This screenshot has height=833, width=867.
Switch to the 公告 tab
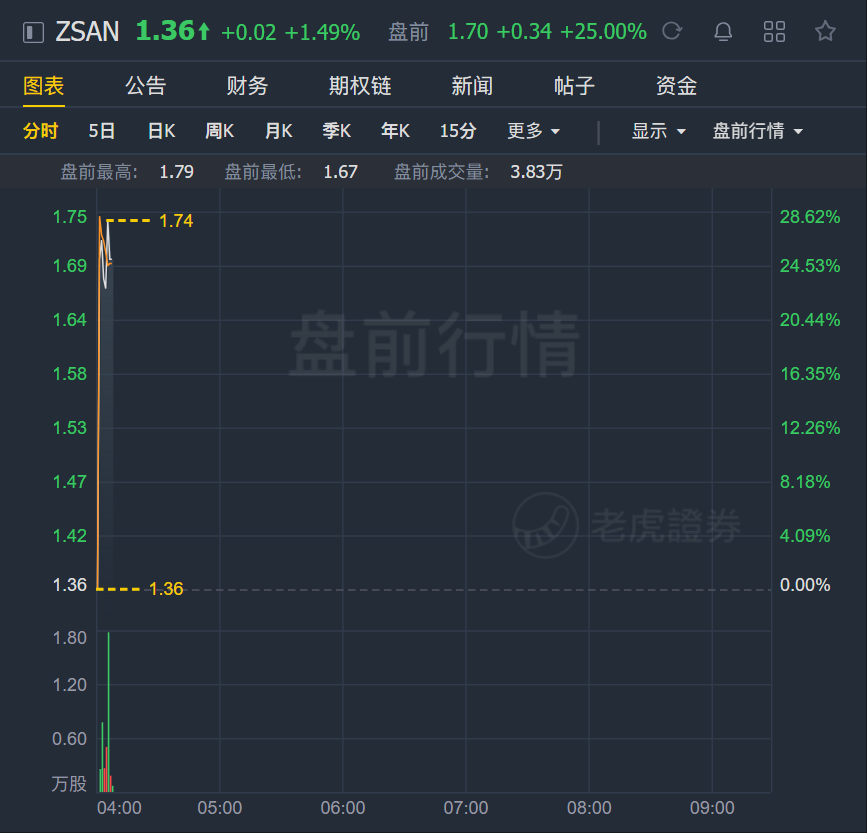click(145, 86)
